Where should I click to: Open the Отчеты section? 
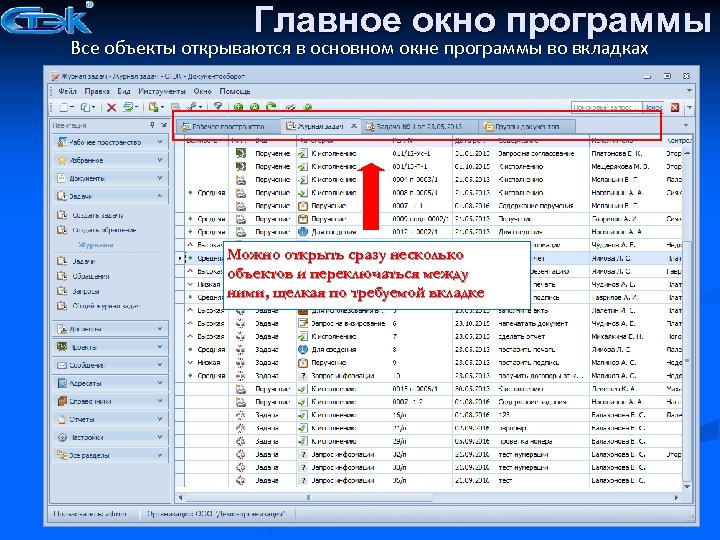click(110, 419)
